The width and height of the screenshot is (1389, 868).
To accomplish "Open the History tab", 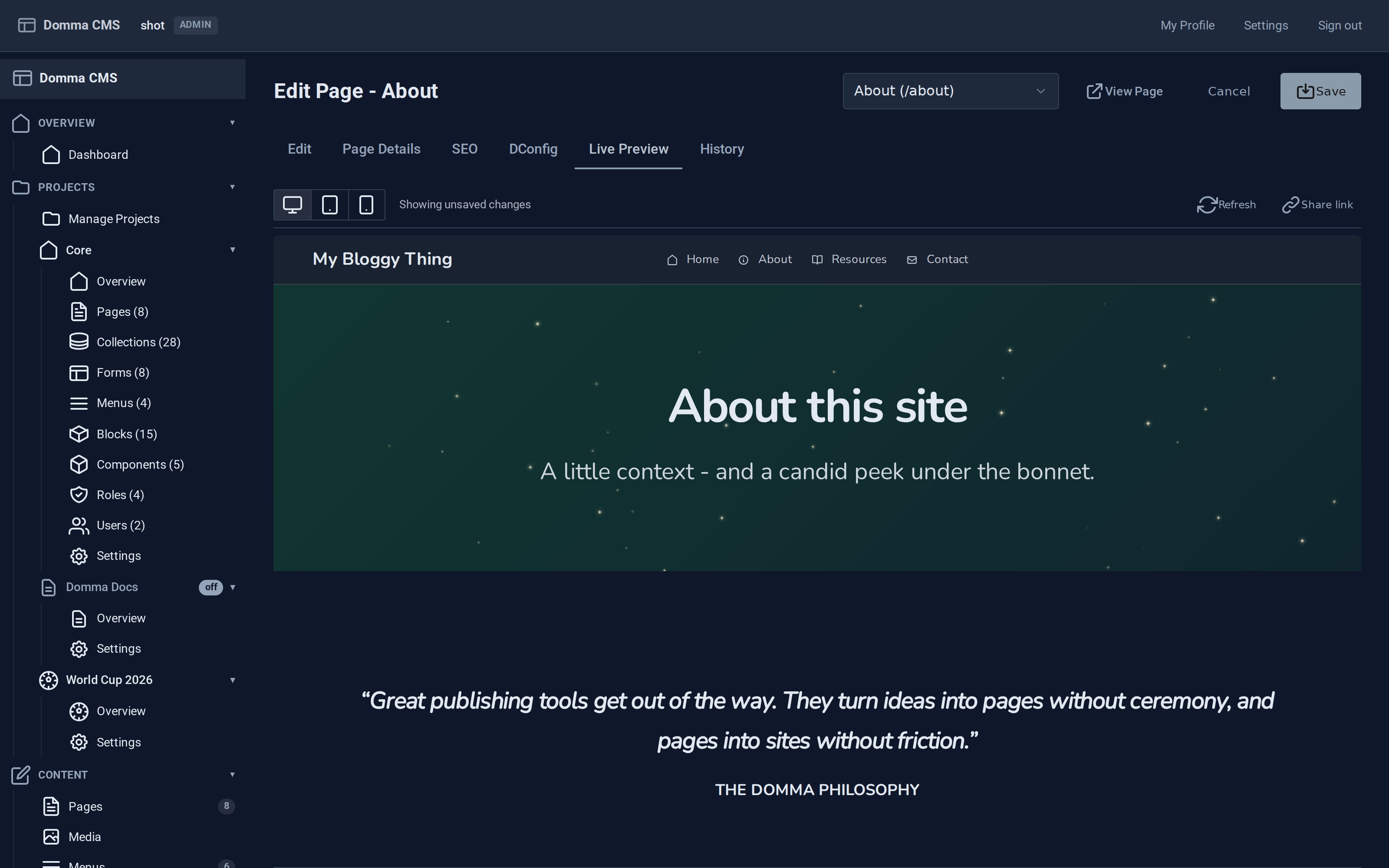I will pyautogui.click(x=721, y=149).
